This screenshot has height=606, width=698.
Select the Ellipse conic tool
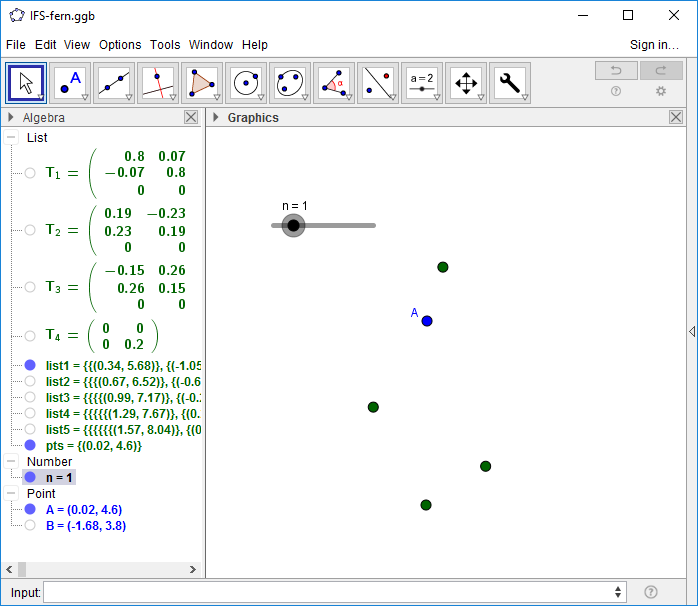290,83
